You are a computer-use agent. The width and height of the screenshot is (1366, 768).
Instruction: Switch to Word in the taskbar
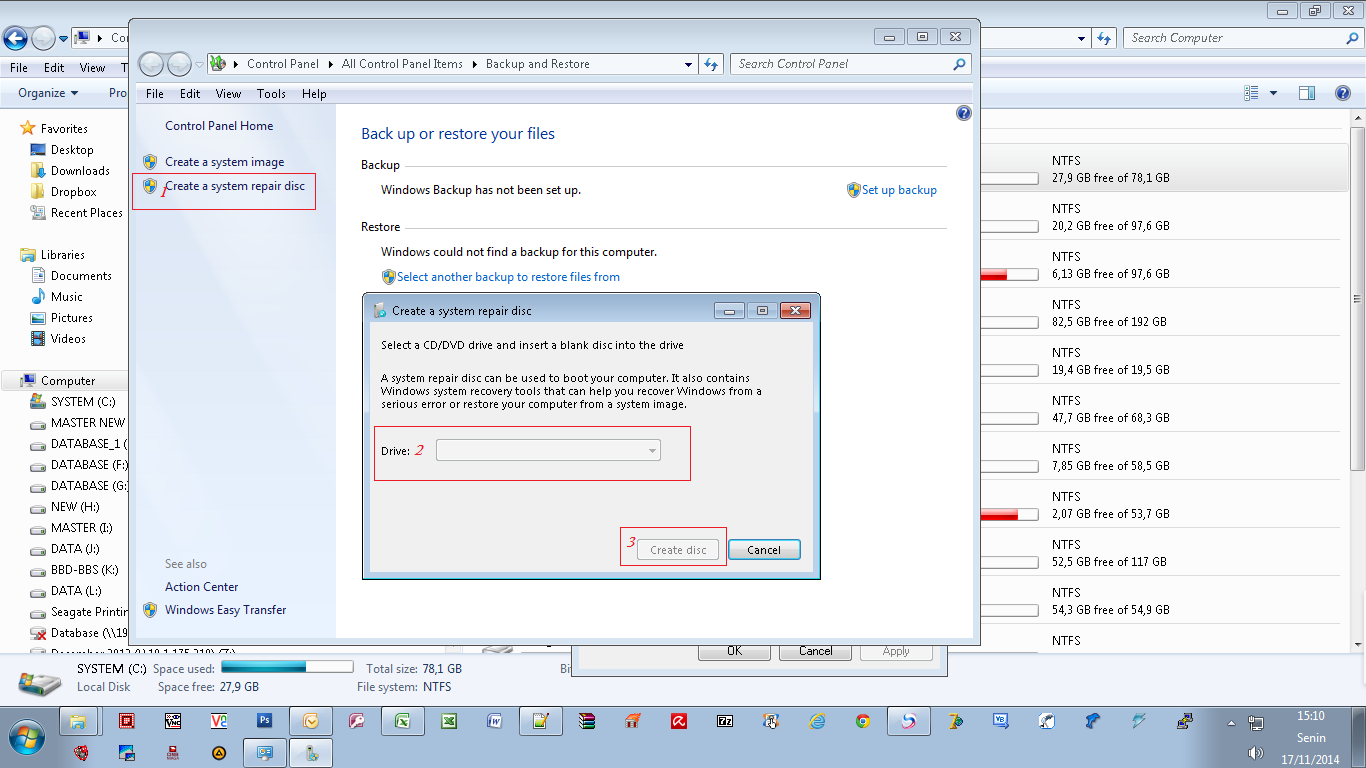click(x=495, y=720)
